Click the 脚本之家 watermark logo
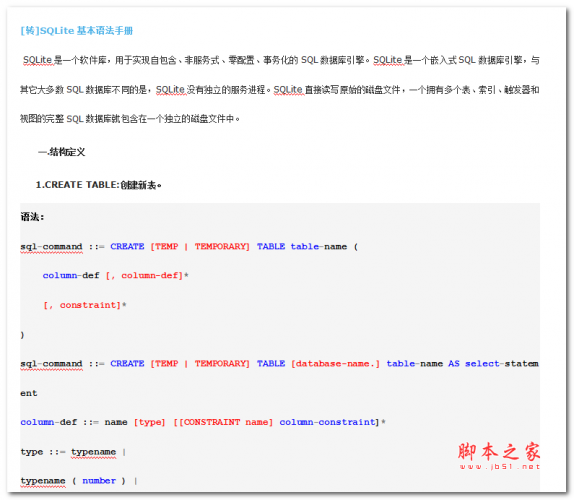574x500 pixels. (x=499, y=451)
